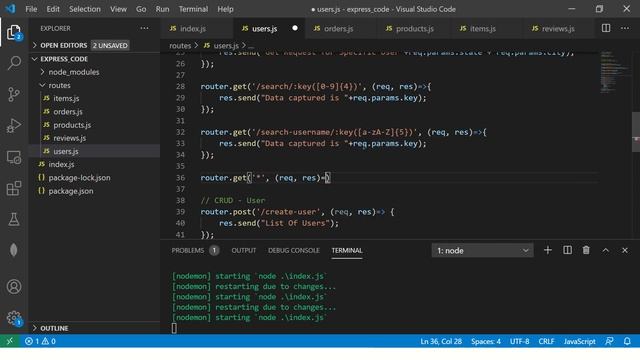Open the MongoDB leaf icon view
Screen dimensions: 640x360
tap(14, 250)
